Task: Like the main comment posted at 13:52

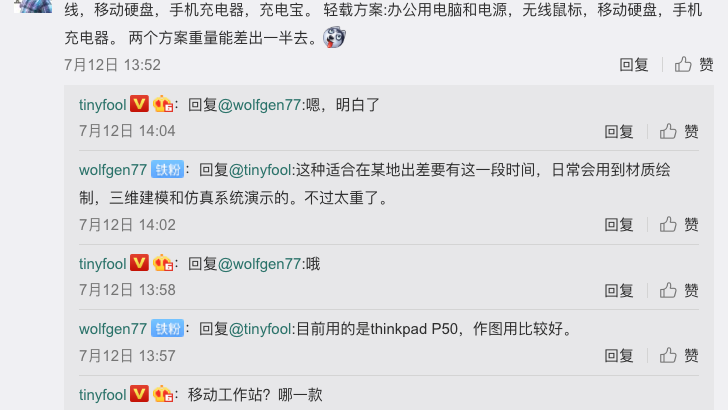Action: point(694,65)
